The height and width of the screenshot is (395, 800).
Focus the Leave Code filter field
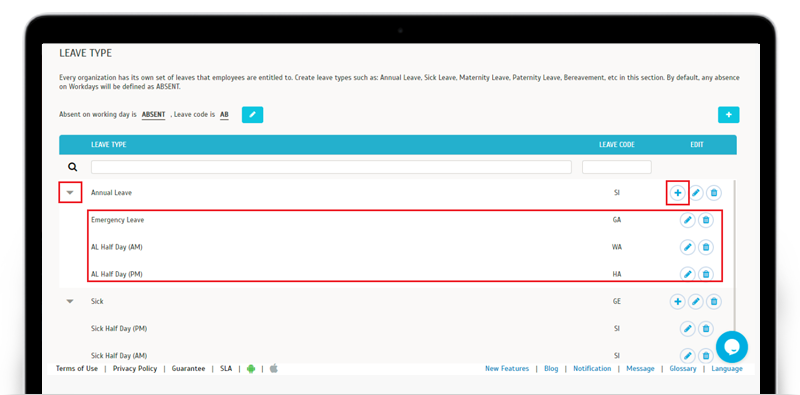[x=617, y=167]
